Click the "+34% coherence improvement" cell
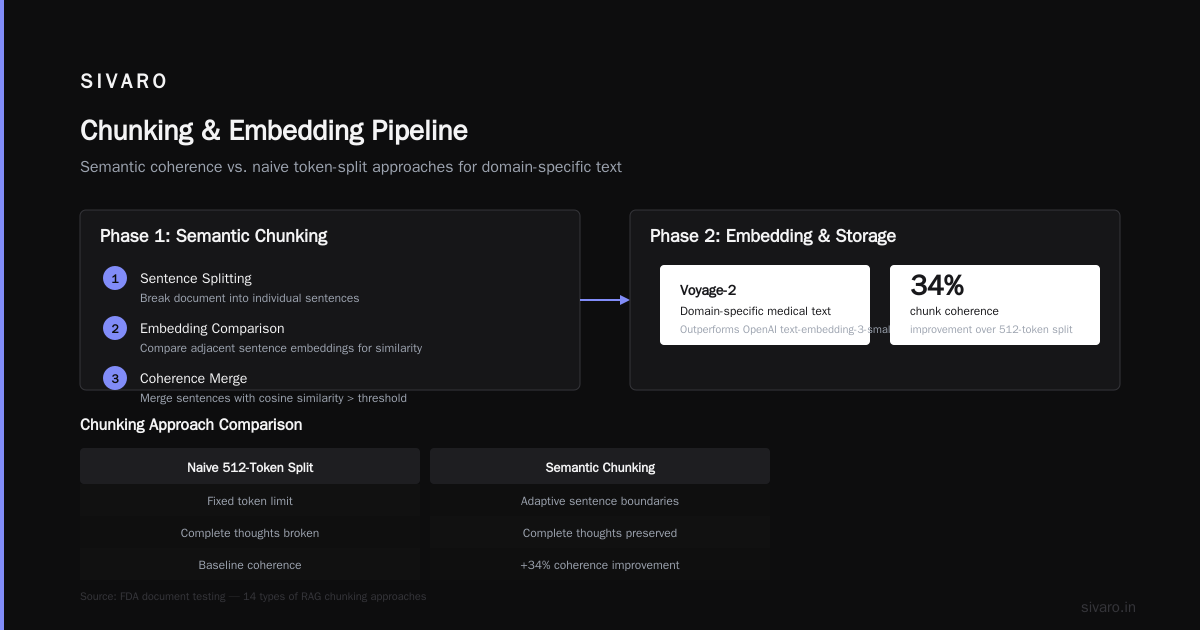 tap(600, 565)
